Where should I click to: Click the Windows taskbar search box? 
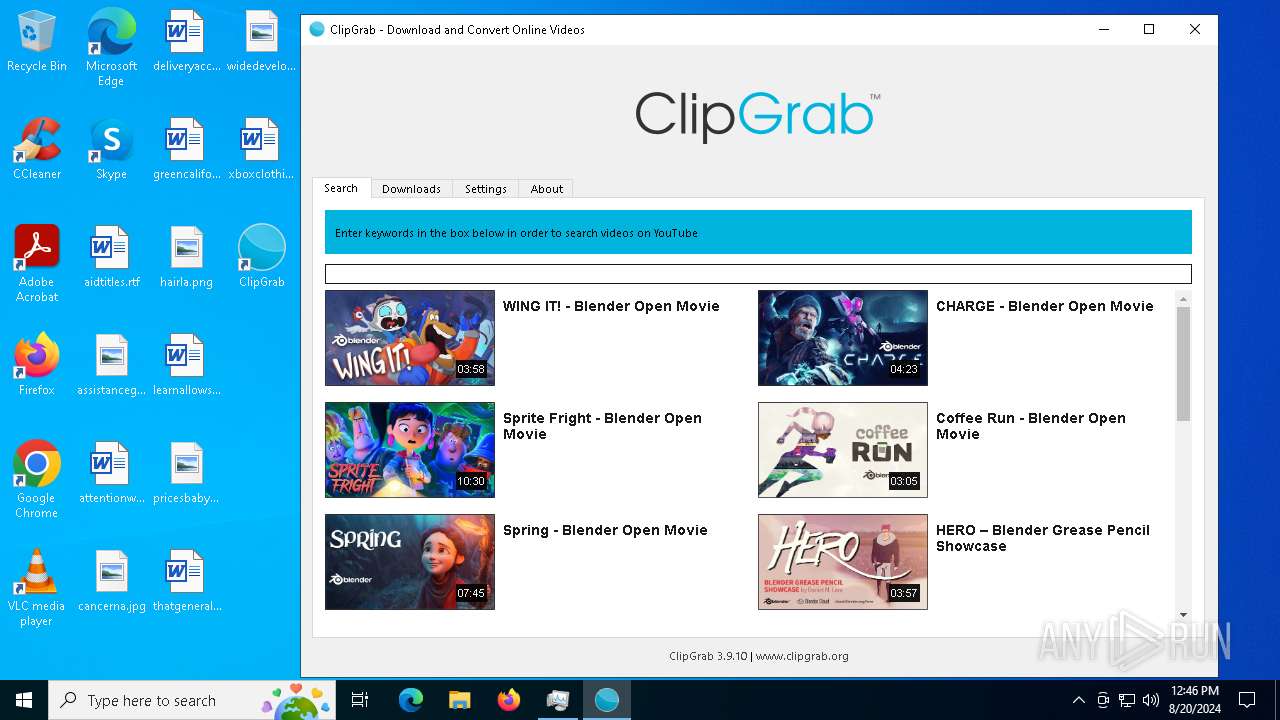pyautogui.click(x=193, y=700)
